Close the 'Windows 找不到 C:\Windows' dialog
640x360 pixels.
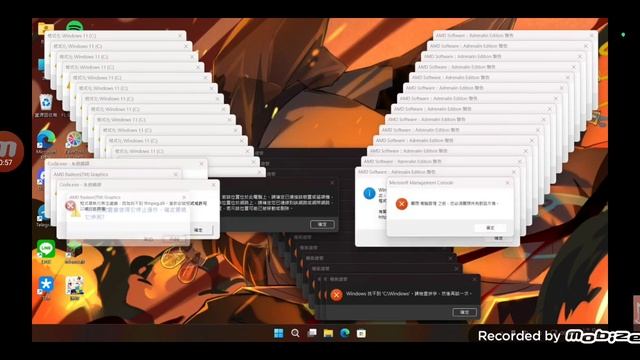pyautogui.click(x=474, y=279)
